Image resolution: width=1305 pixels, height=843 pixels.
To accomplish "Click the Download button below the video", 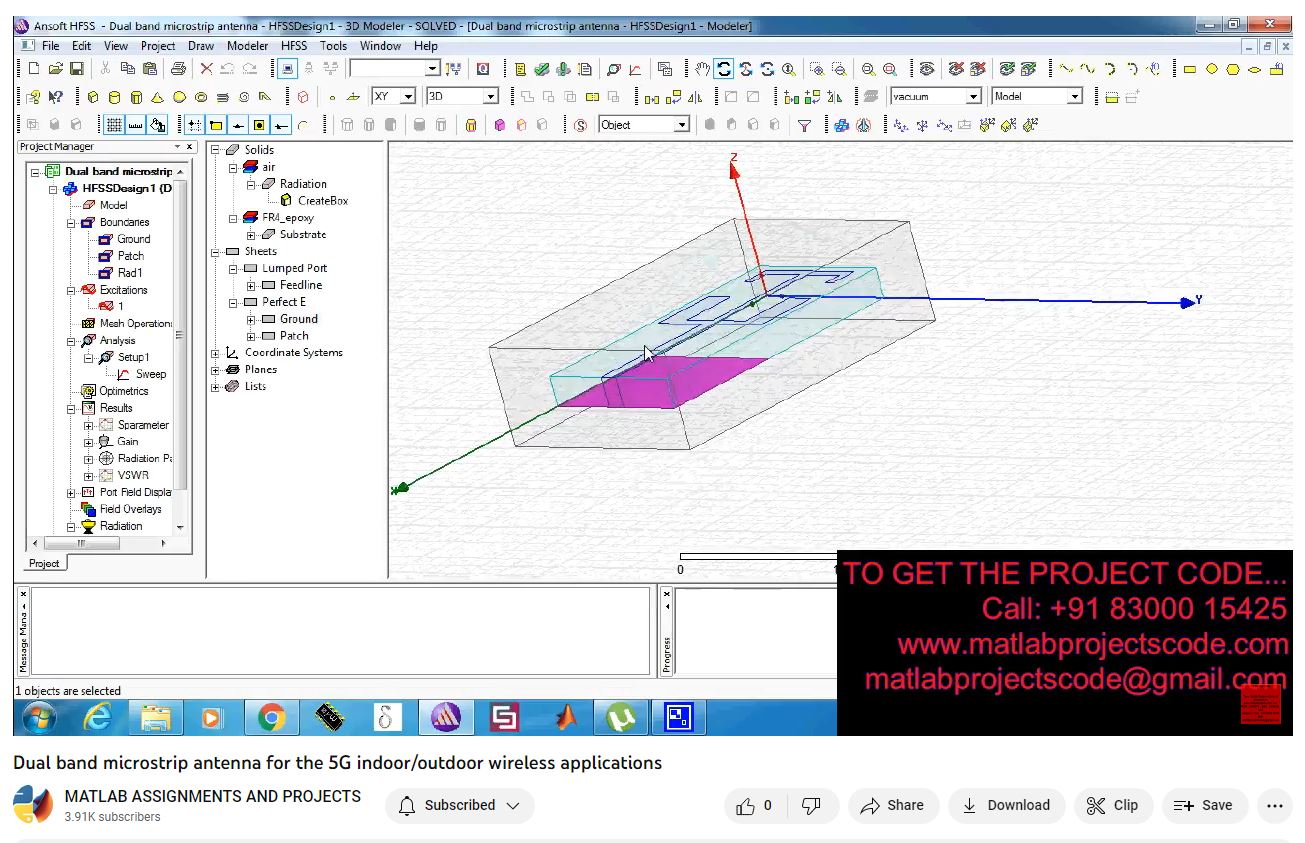I will pyautogui.click(x=1007, y=805).
